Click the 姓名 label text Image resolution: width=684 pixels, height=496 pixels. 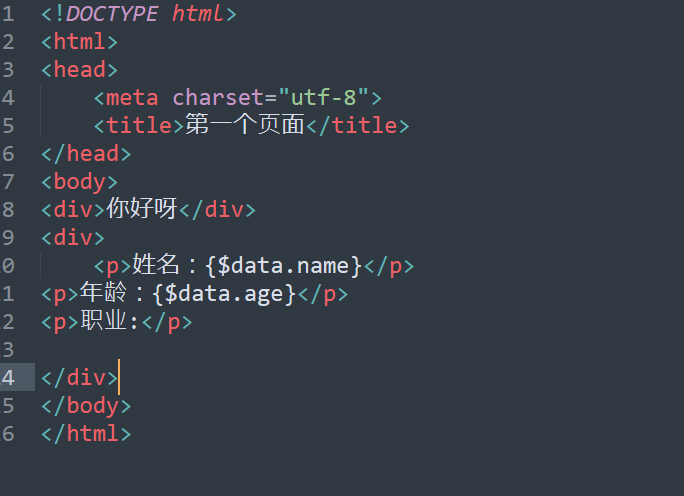click(156, 265)
